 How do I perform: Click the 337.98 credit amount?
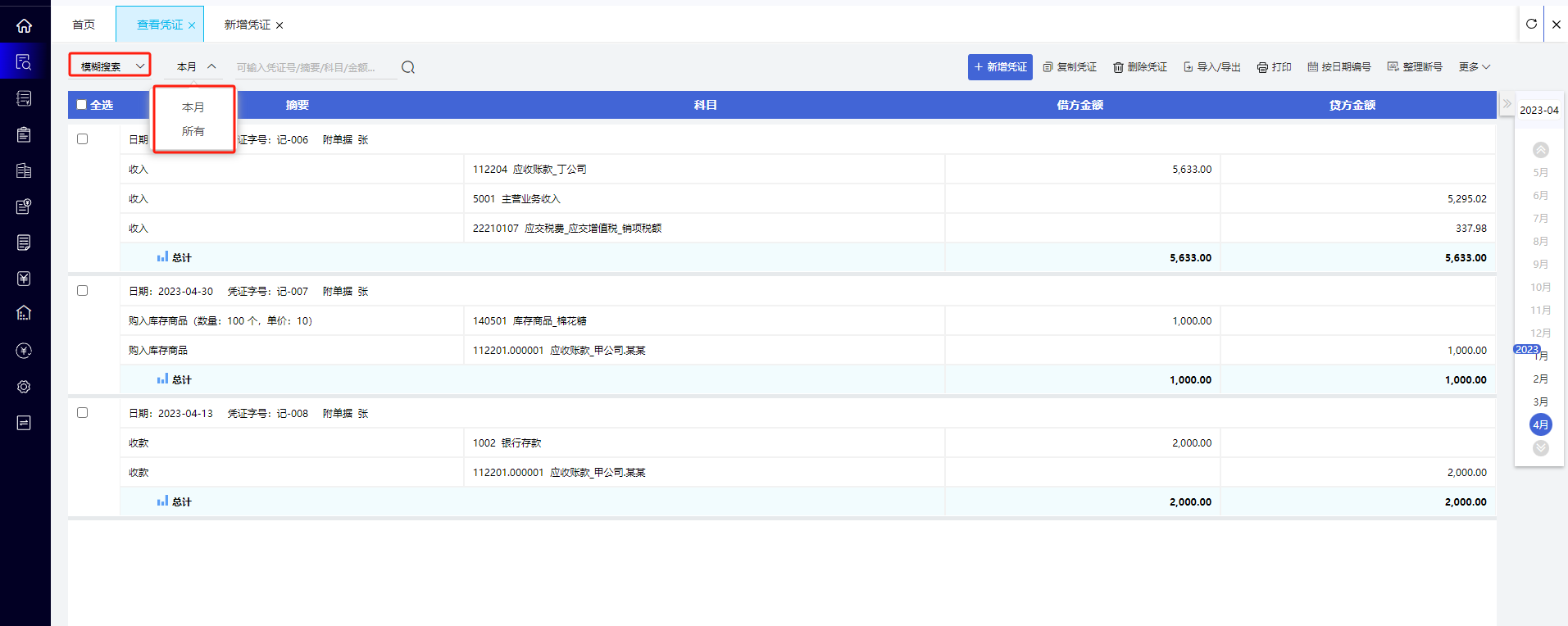point(1470,229)
